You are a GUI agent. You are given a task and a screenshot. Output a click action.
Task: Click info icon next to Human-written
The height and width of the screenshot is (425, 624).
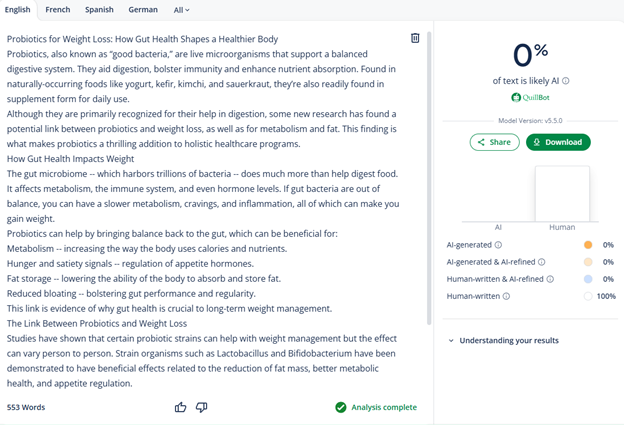point(506,296)
